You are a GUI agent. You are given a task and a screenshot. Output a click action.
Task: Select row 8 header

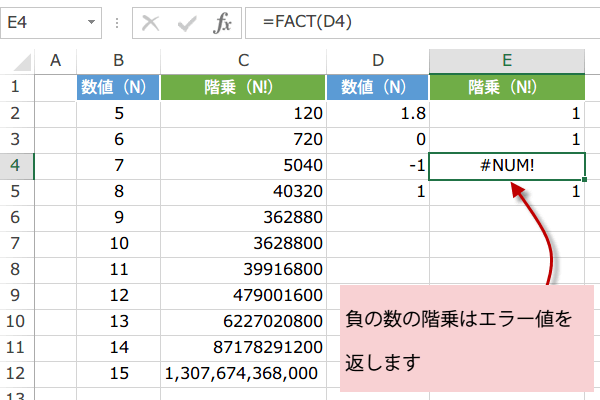(x=15, y=270)
